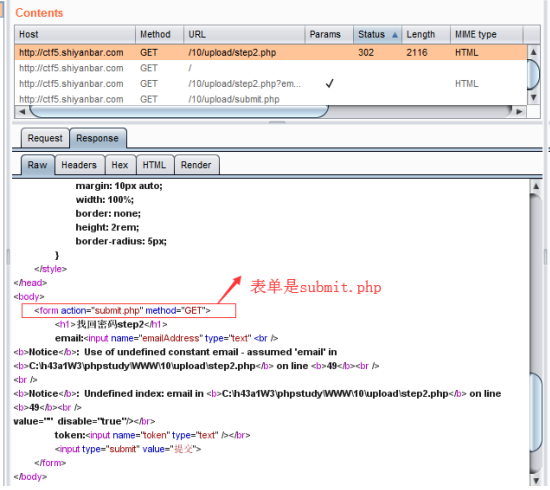Screen dimensions: 550x490
Task: Click Params checkmark in step2.php?em row
Action: pyautogui.click(x=329, y=83)
